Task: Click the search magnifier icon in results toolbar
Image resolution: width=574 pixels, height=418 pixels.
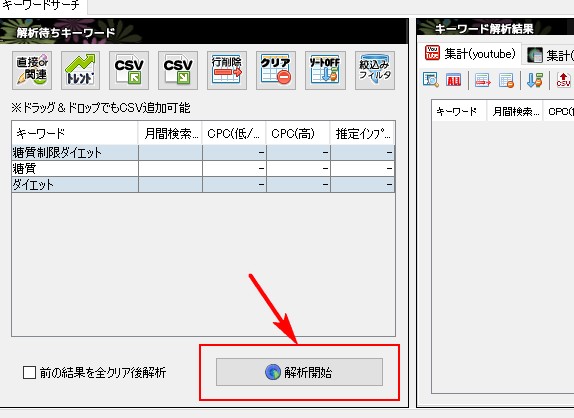Action: (x=431, y=79)
